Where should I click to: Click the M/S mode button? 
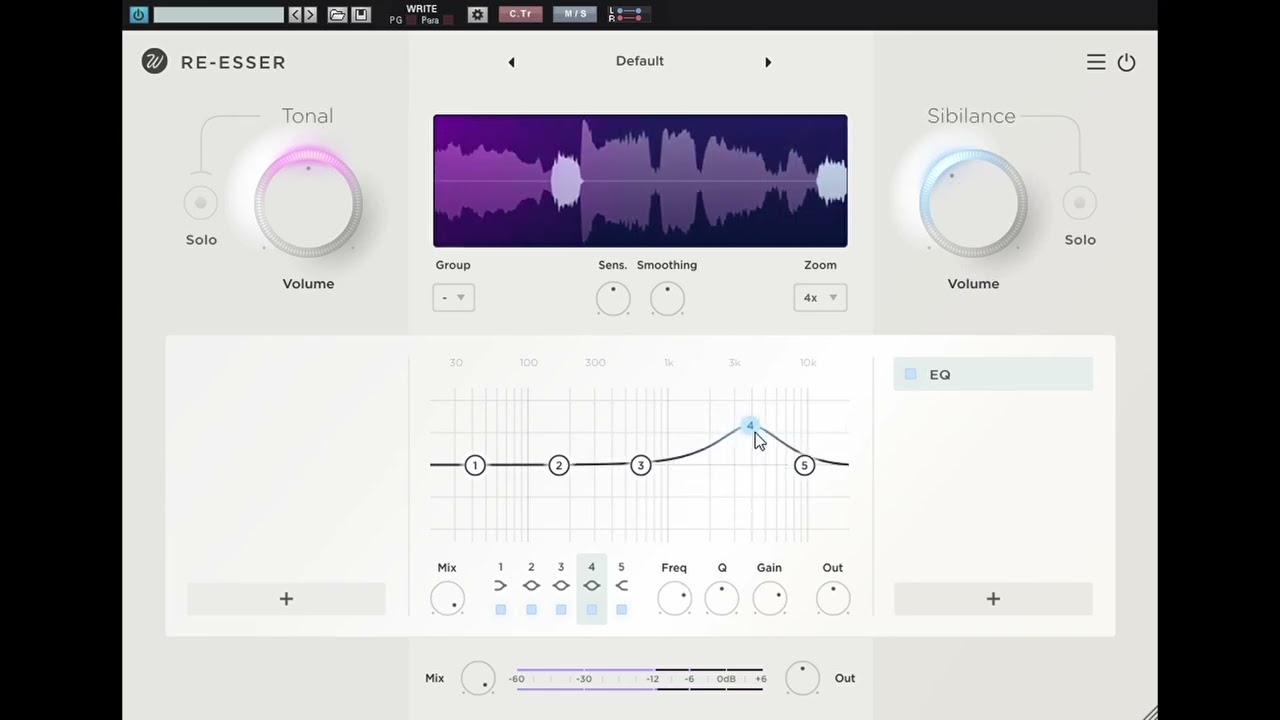[x=576, y=14]
